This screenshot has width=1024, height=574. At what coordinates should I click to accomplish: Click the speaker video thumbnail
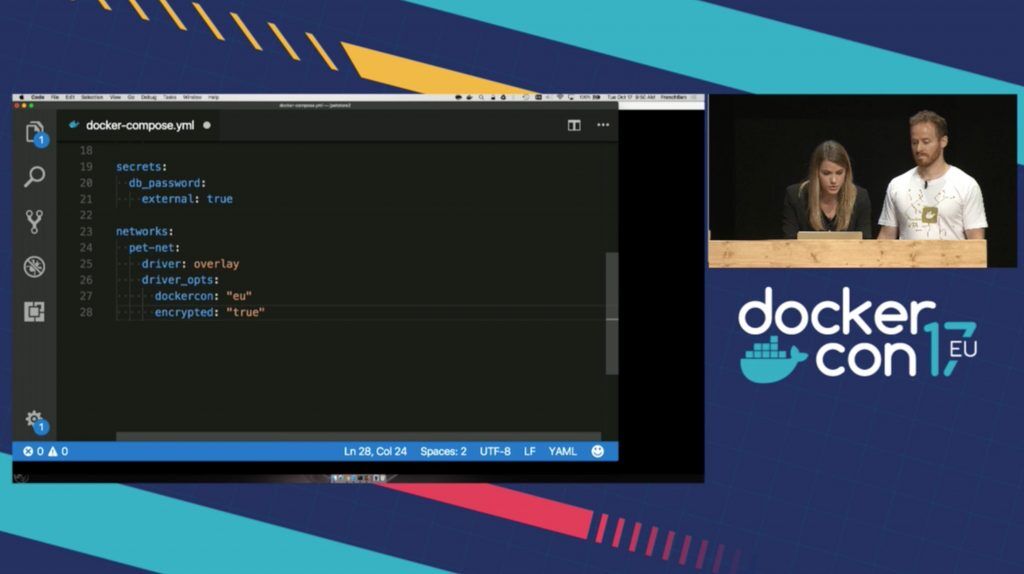tap(863, 181)
